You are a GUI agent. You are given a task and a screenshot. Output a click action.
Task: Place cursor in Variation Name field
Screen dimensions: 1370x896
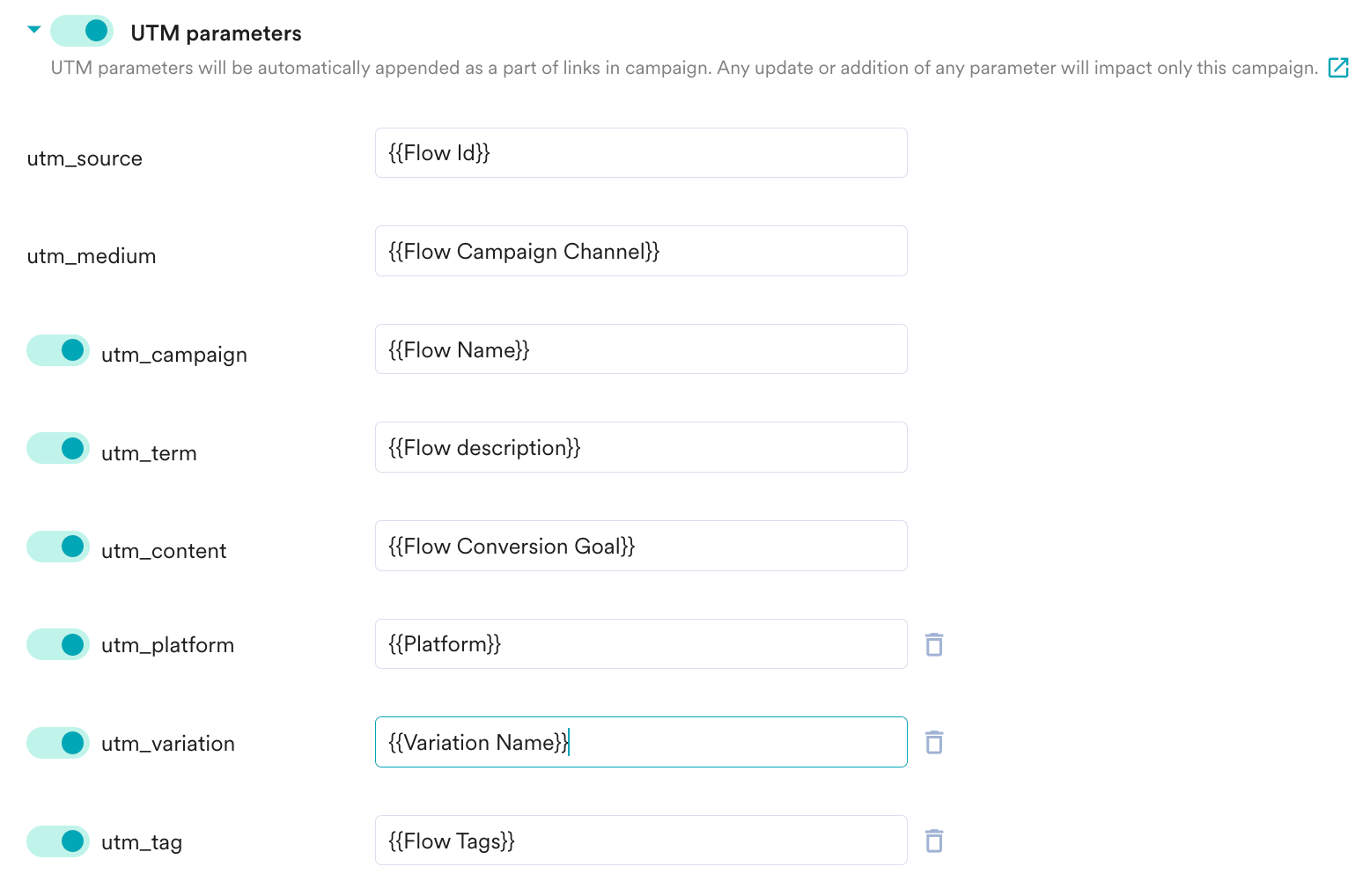pyautogui.click(x=641, y=742)
